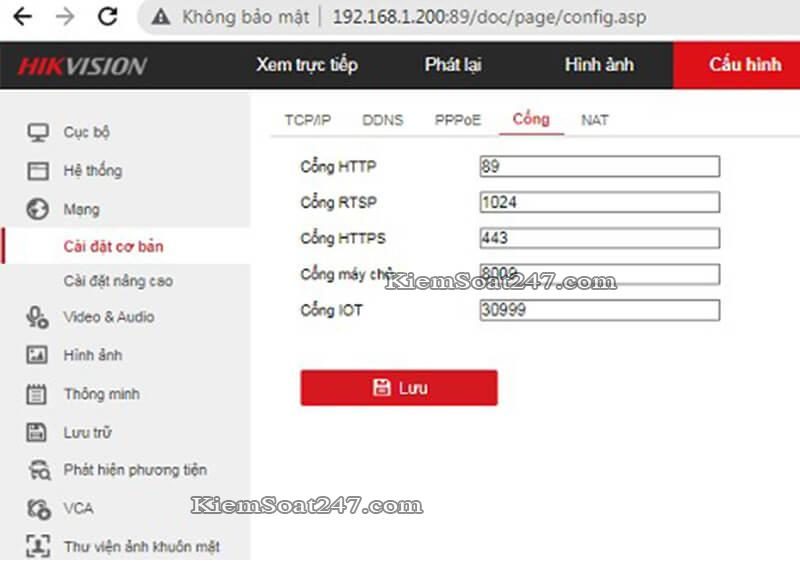Open VCA settings
The image size is (800, 564).
pos(78,508)
